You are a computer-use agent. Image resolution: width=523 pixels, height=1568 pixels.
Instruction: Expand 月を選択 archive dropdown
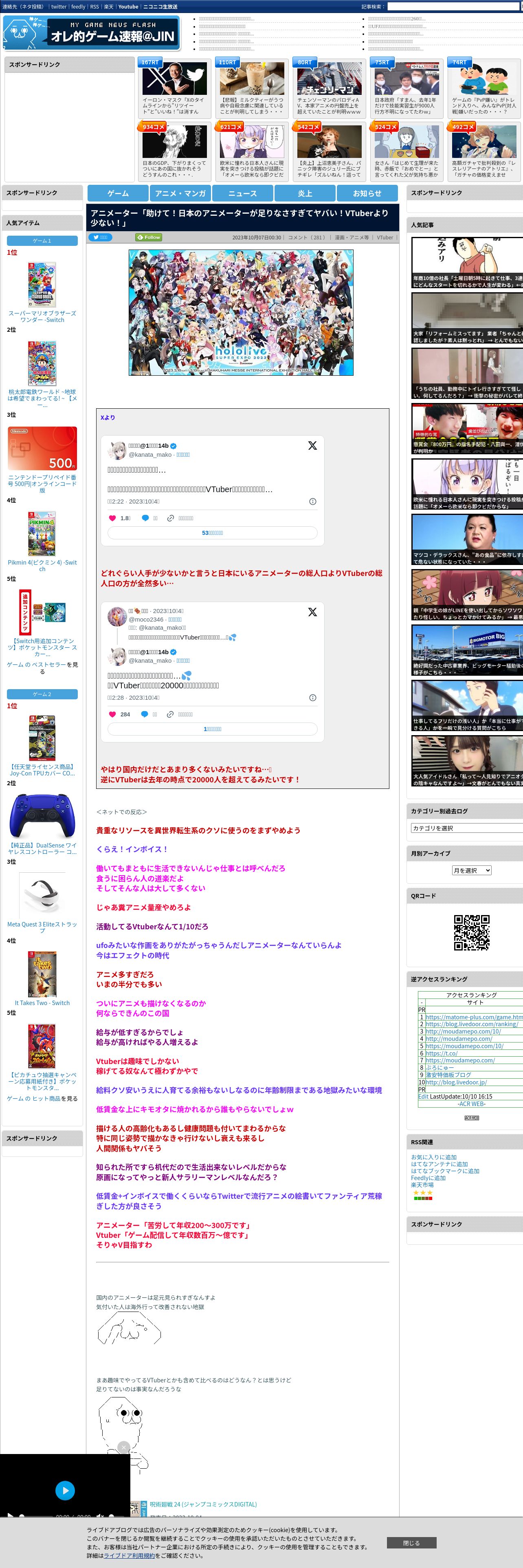471,870
